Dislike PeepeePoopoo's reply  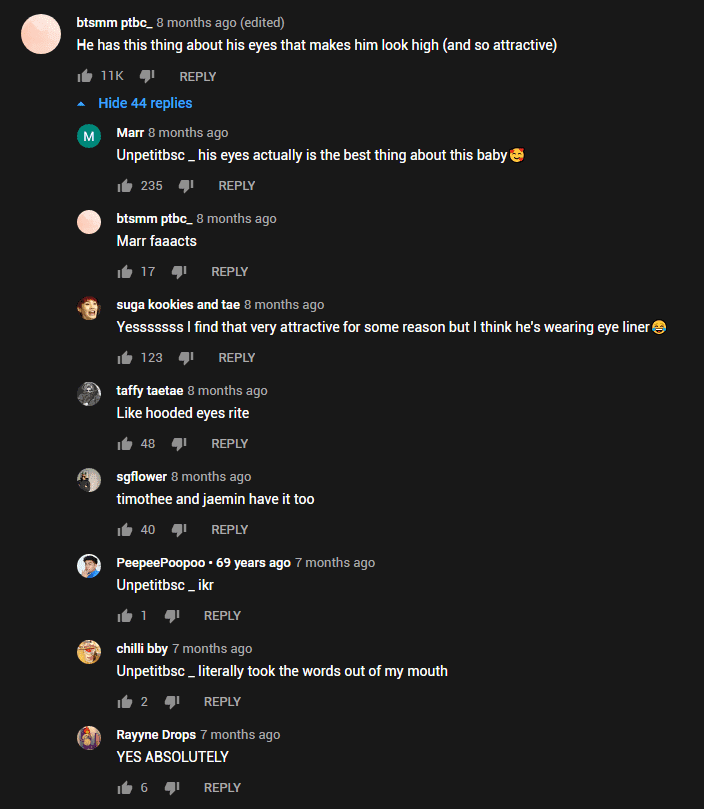(171, 615)
